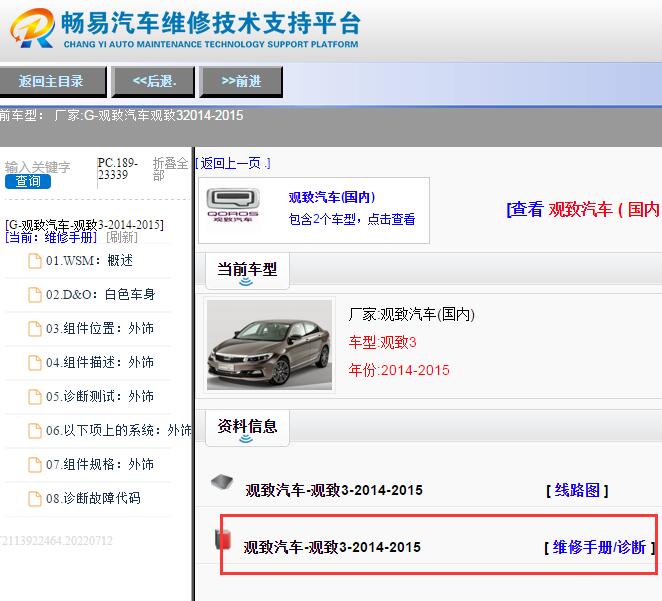Click the Qoros brand logo icon

[x=233, y=205]
